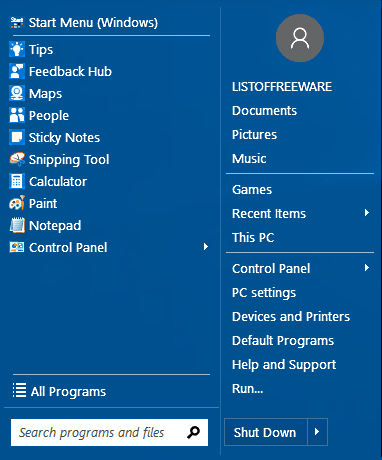Image resolution: width=382 pixels, height=460 pixels.
Task: Click the Start Menu (Windows) title text
Action: click(93, 23)
